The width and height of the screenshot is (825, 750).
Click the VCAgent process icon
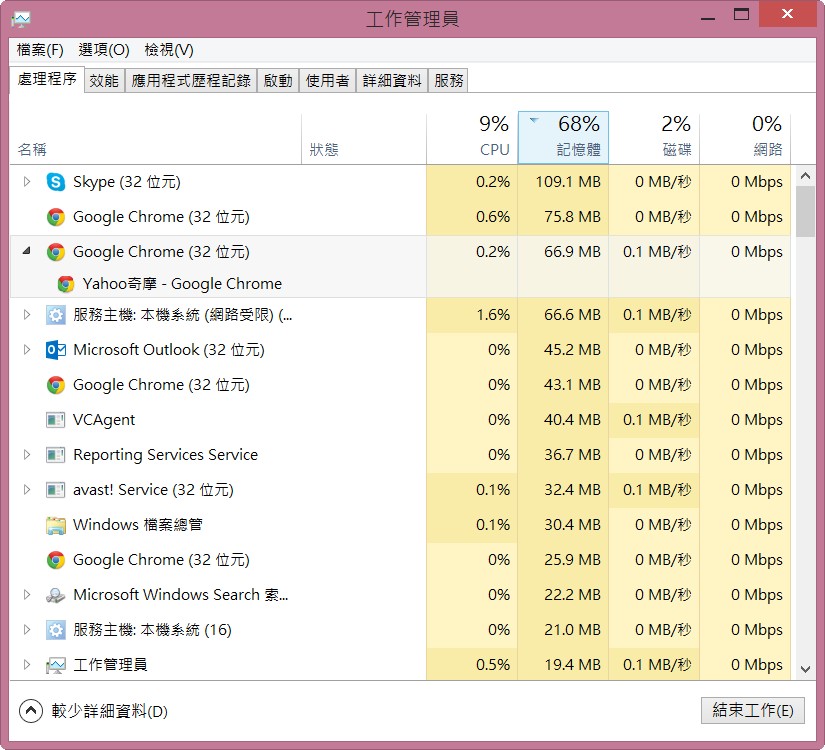[x=56, y=420]
